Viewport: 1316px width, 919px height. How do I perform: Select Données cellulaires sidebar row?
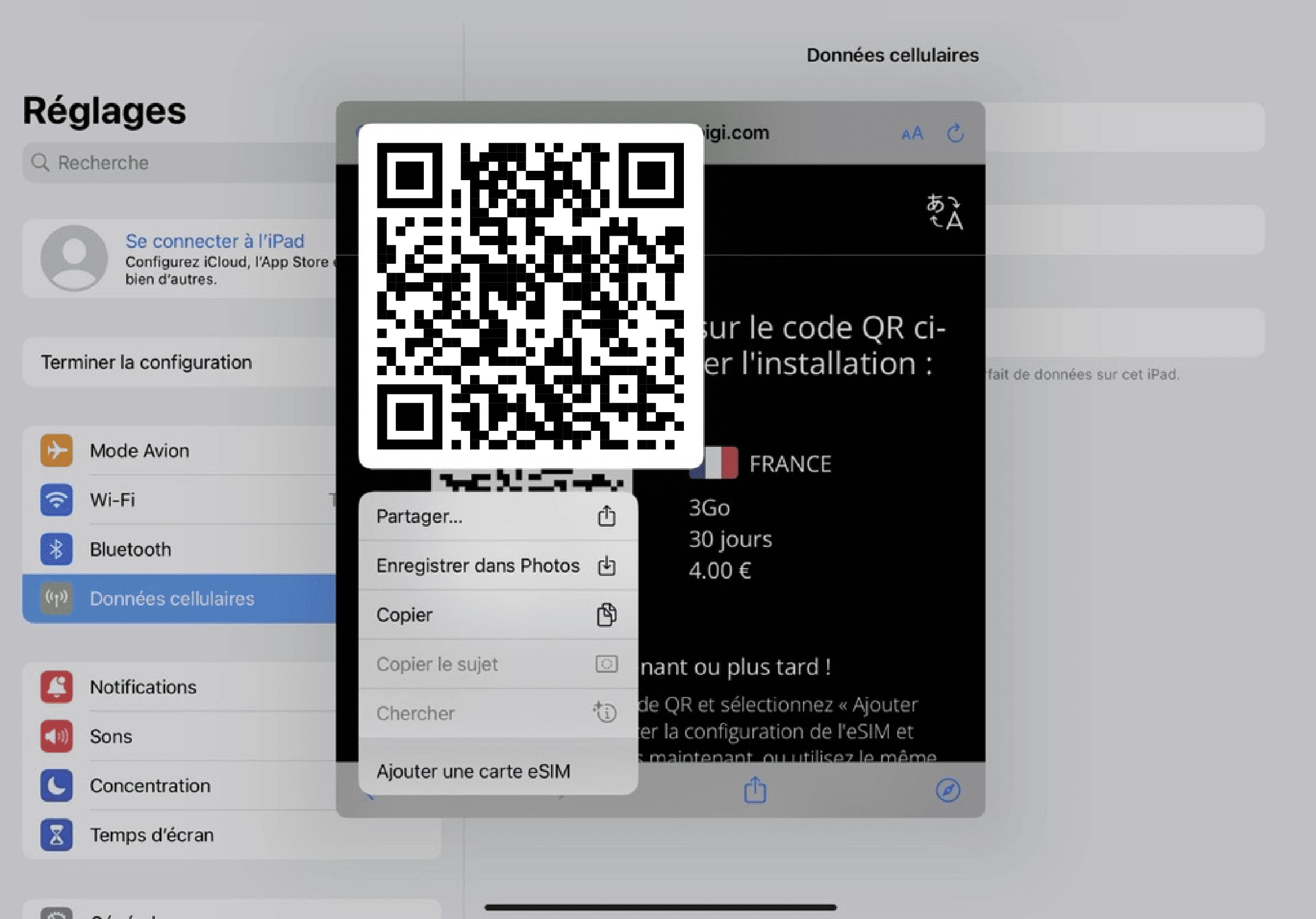pyautogui.click(x=180, y=598)
